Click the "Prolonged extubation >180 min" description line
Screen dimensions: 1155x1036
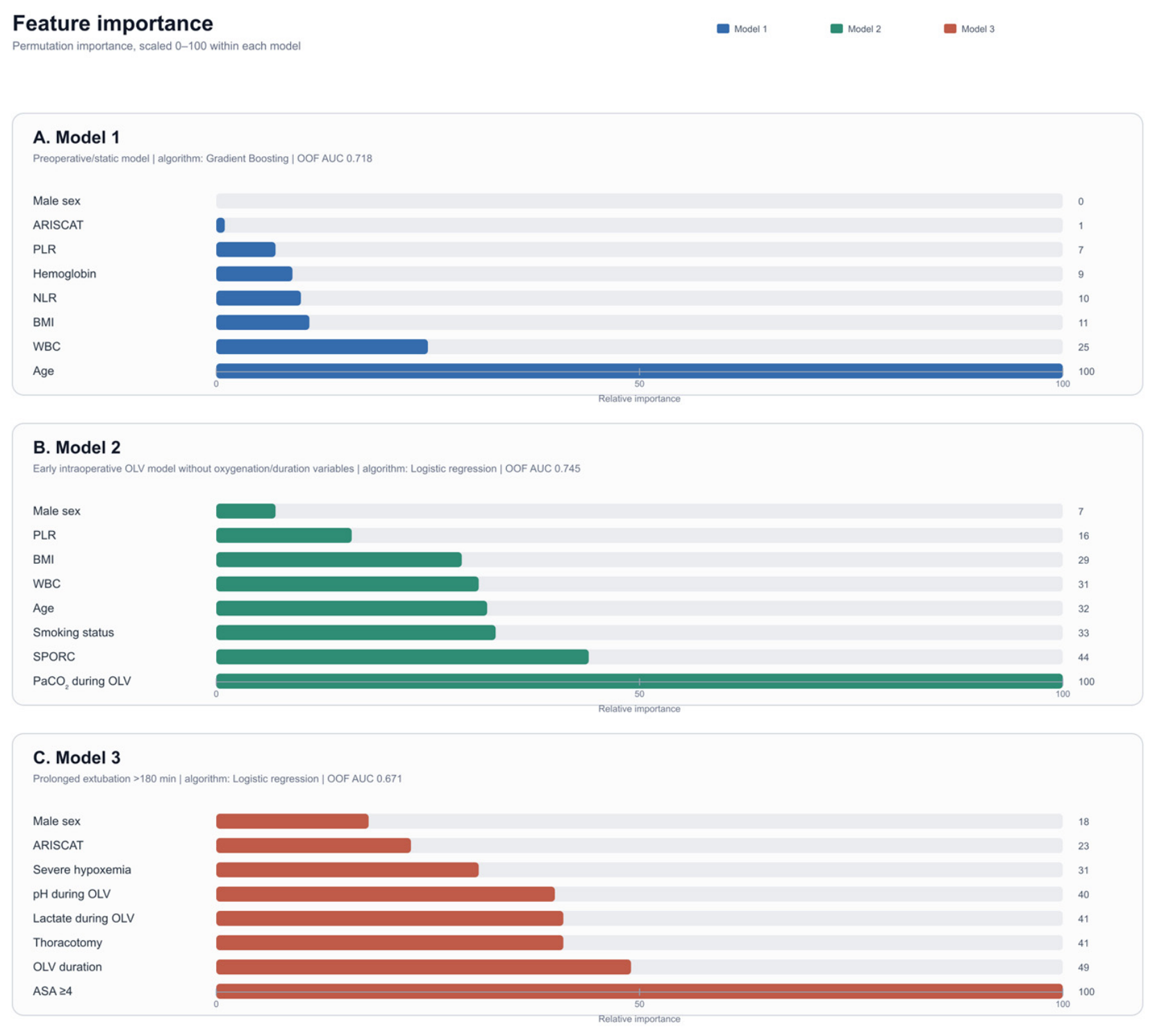(217, 779)
